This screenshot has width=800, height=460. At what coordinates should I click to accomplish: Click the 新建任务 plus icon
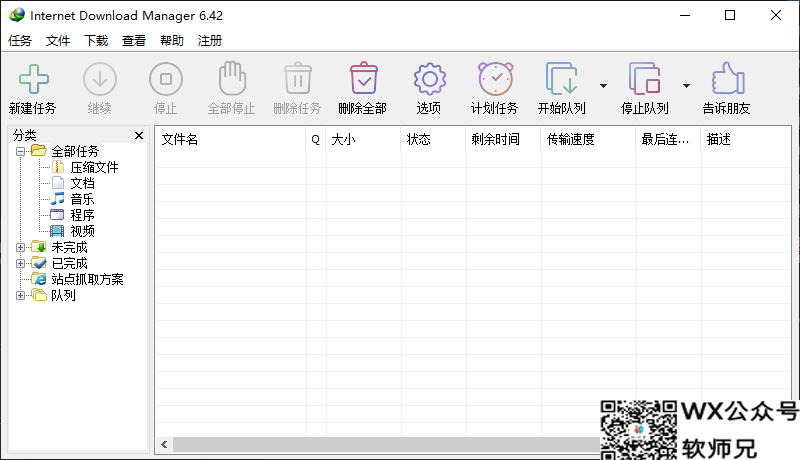pos(34,79)
